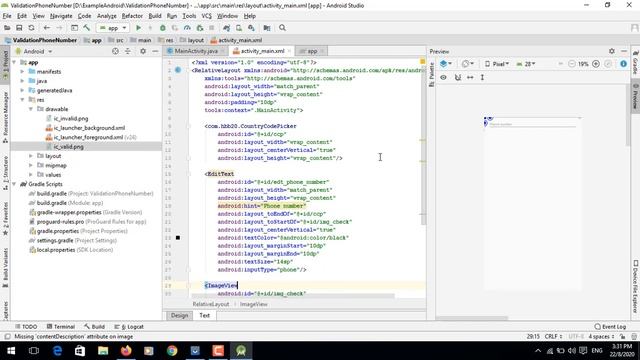The height and width of the screenshot is (360, 640).
Task: Toggle view options eye icon in Preview
Action: (x=443, y=77)
